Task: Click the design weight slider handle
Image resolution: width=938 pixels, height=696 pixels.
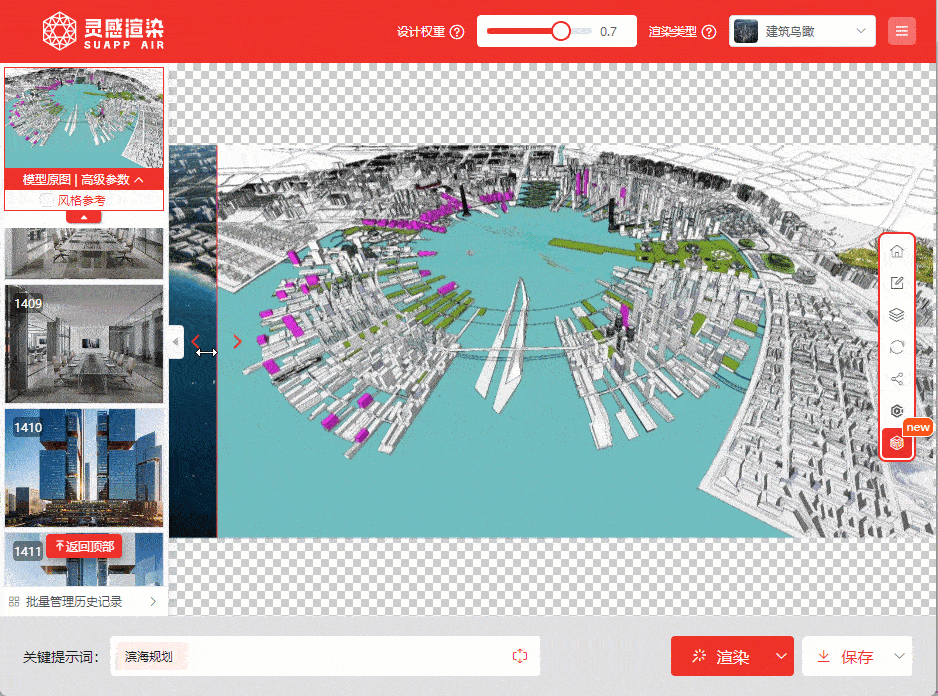Action: (x=561, y=31)
